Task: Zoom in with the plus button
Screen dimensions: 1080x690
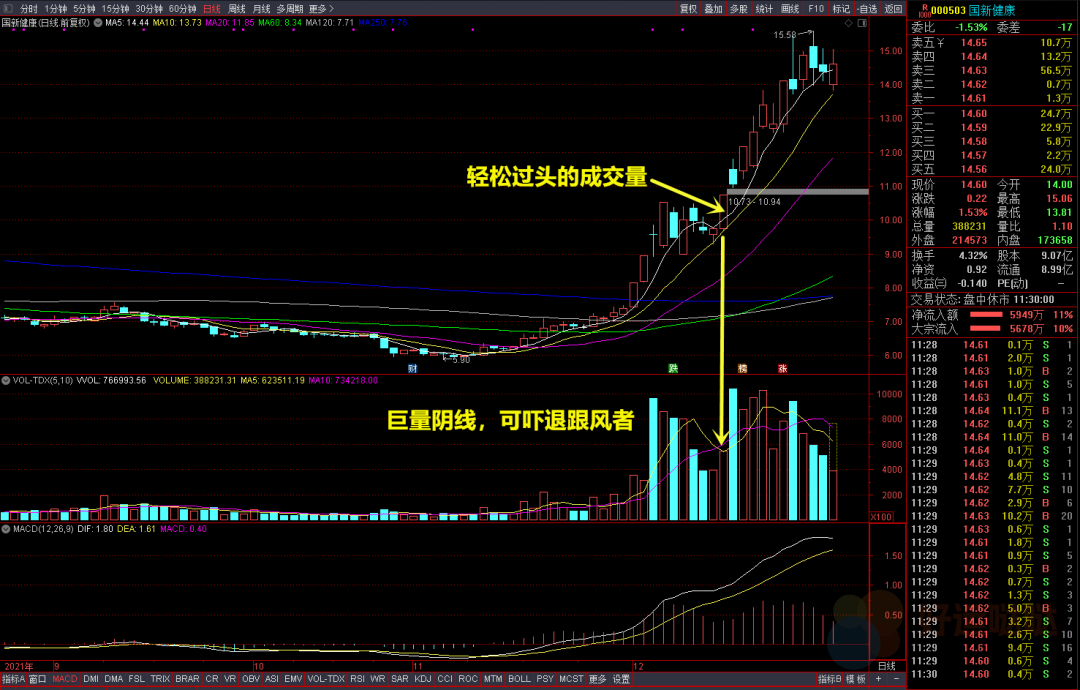Action: tap(878, 679)
